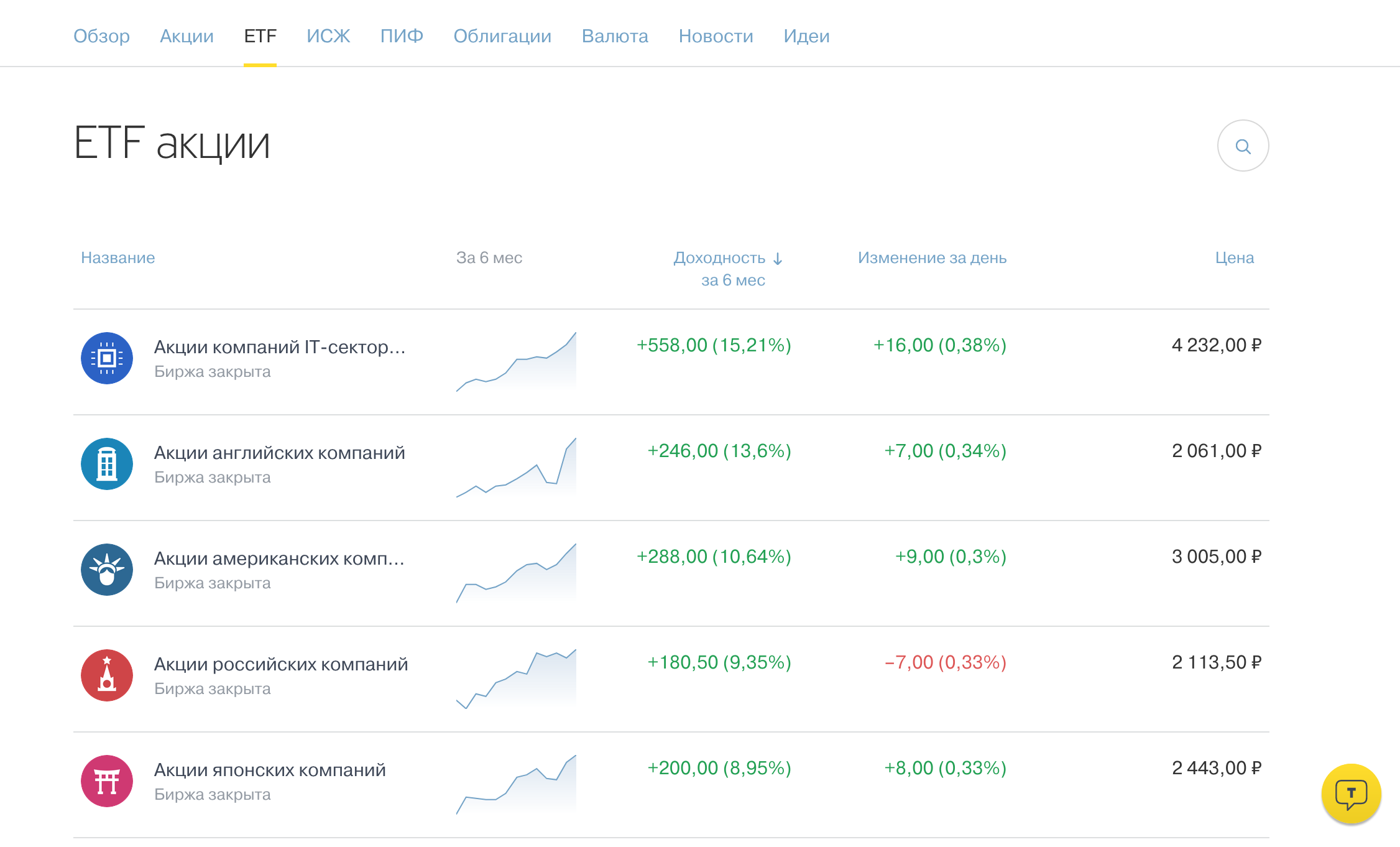Screen dimensions: 1400x847
Task: Open the ИСЖ tab
Action: click(328, 36)
